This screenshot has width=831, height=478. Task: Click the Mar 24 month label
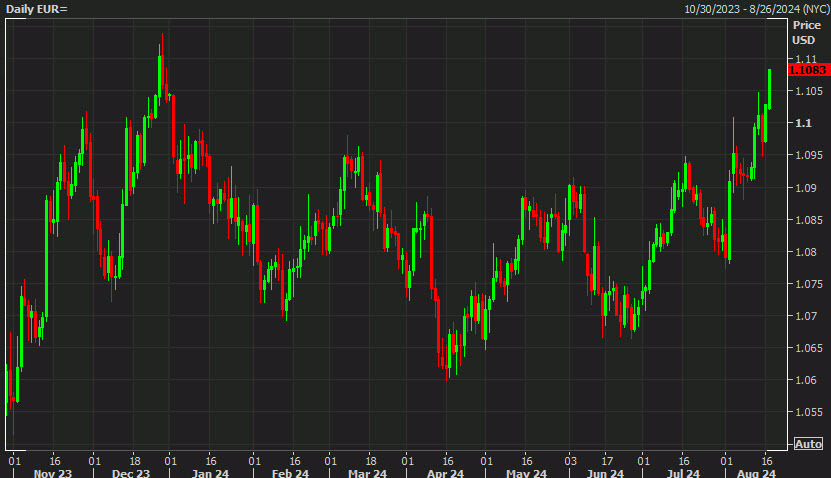367,473
